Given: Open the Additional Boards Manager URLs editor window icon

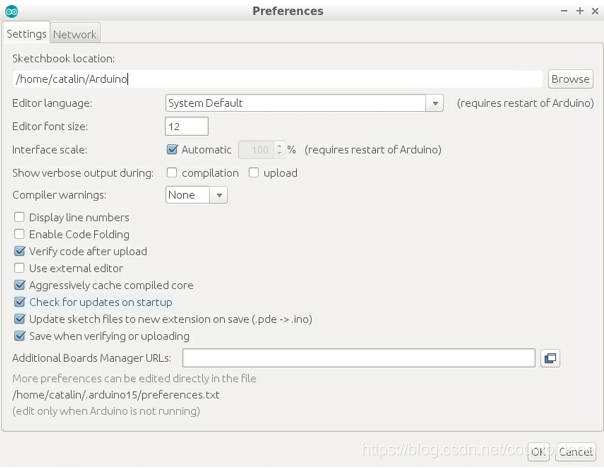Looking at the screenshot, I should pos(550,358).
